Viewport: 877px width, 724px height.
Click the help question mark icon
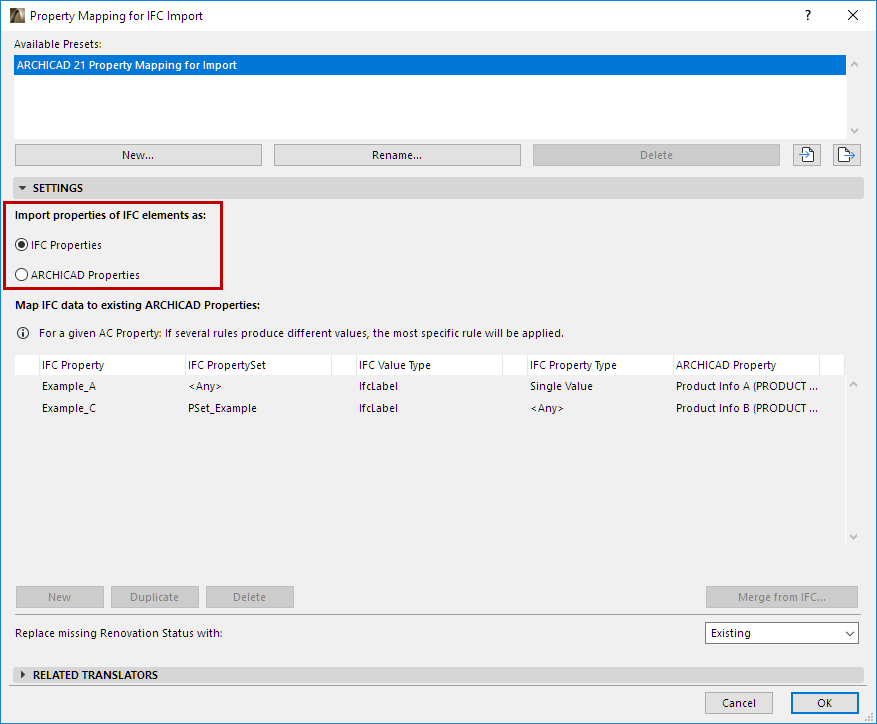[808, 16]
